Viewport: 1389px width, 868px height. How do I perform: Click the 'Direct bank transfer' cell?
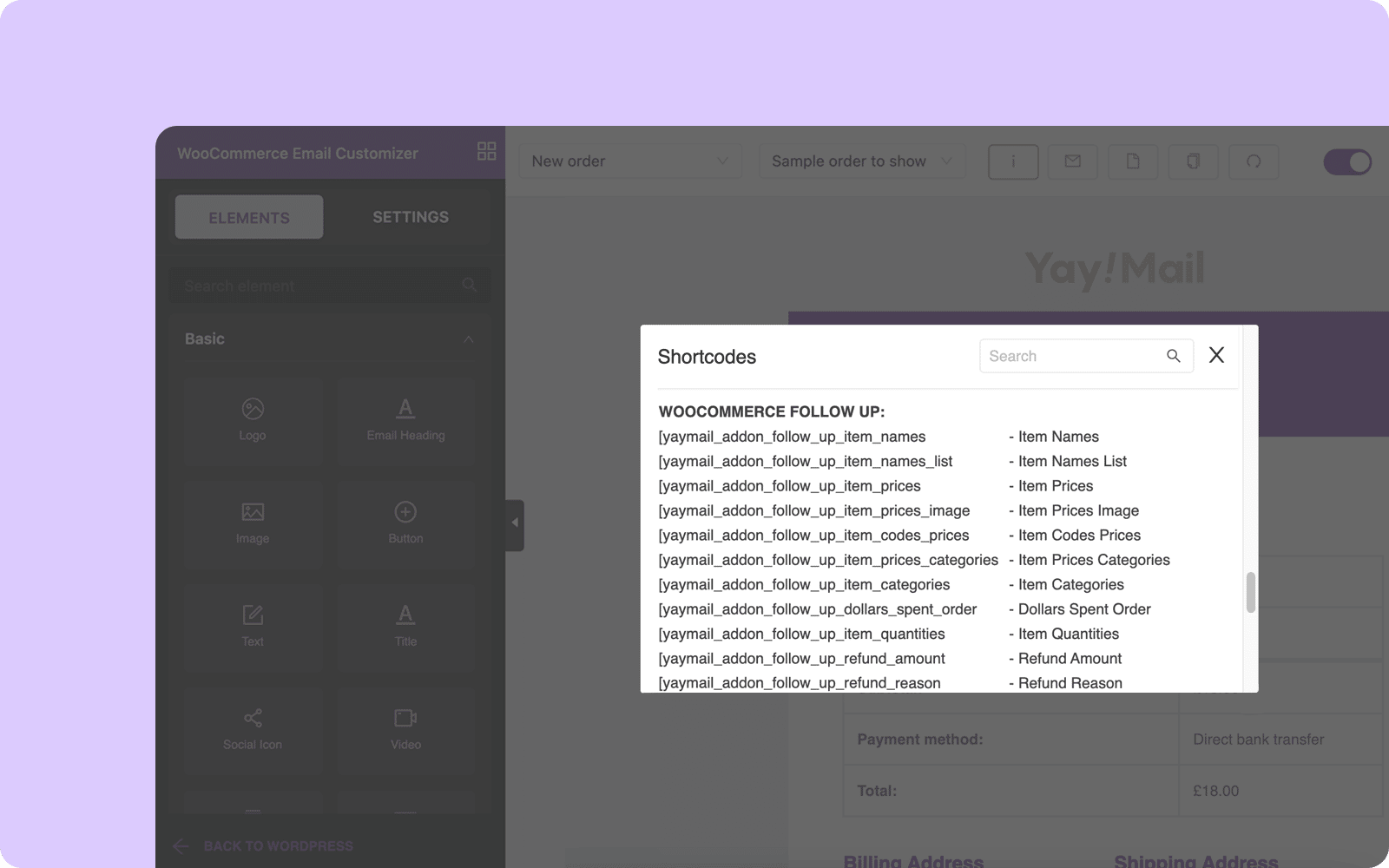pos(1280,740)
